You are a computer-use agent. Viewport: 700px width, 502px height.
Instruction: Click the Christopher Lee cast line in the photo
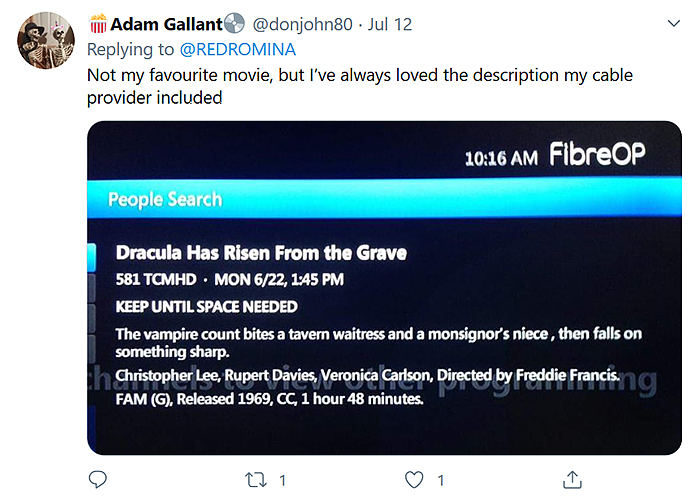(x=368, y=375)
